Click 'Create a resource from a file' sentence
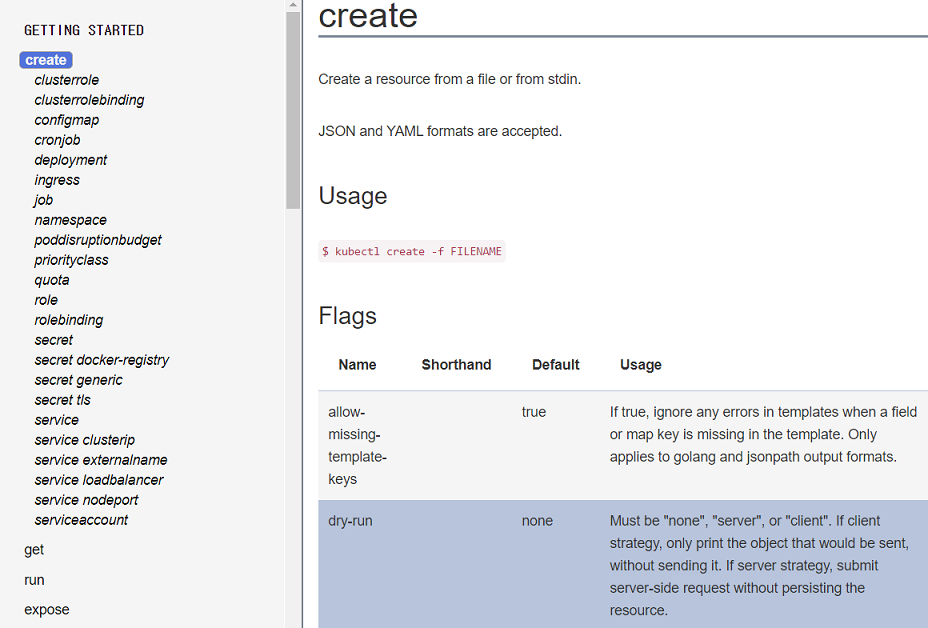The image size is (928, 628). click(450, 79)
